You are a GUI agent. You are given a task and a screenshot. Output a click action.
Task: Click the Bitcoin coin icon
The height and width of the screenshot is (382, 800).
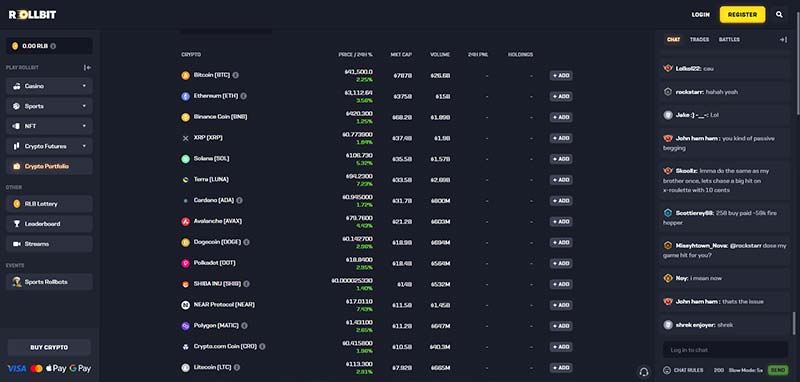pyautogui.click(x=185, y=75)
